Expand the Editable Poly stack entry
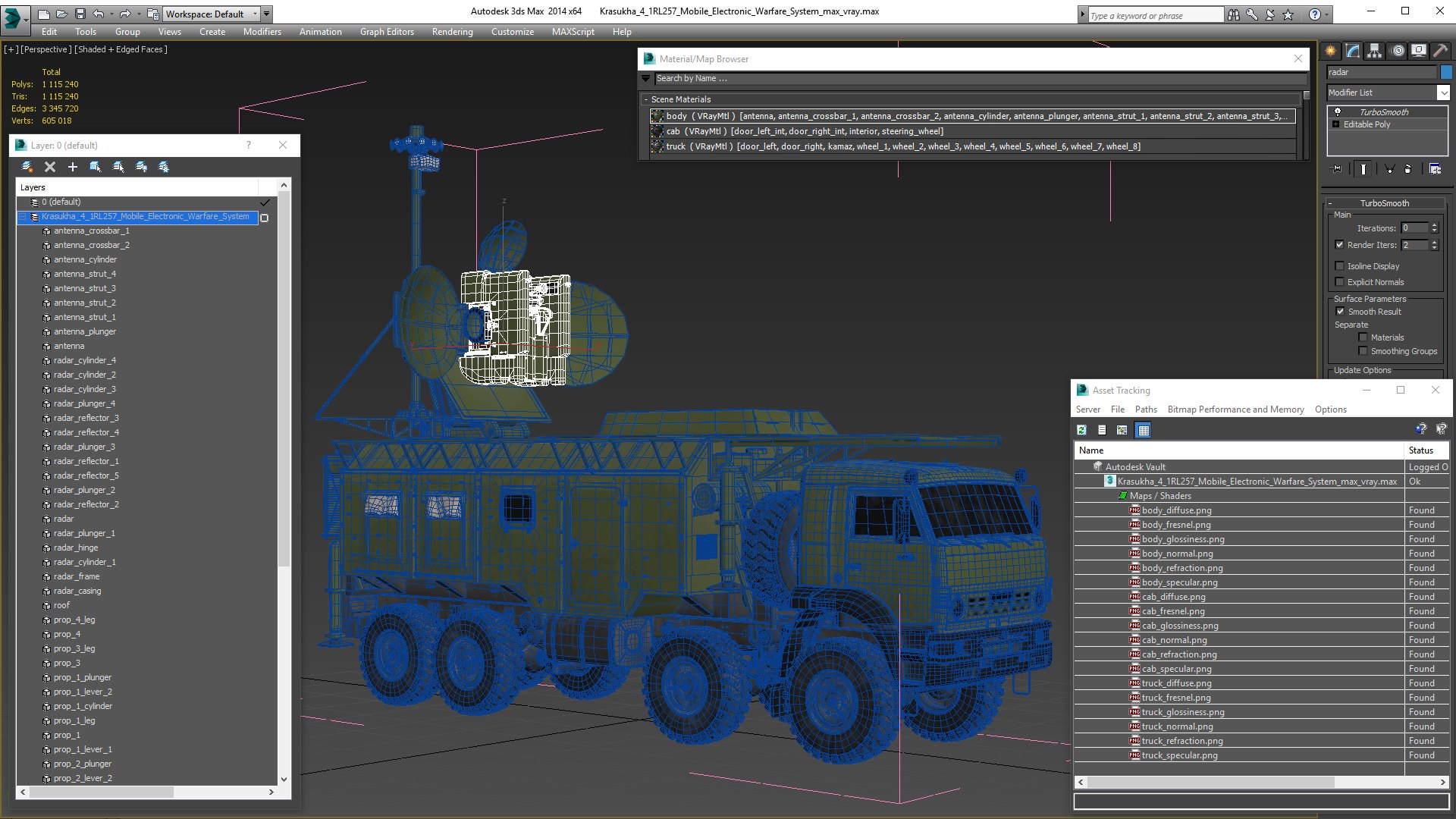1456x819 pixels. pos(1336,124)
